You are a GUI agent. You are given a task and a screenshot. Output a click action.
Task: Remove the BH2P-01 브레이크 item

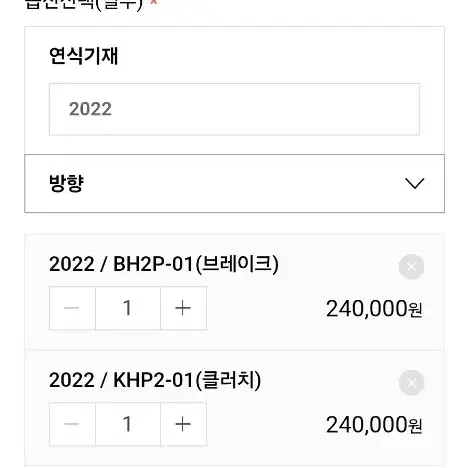411,267
